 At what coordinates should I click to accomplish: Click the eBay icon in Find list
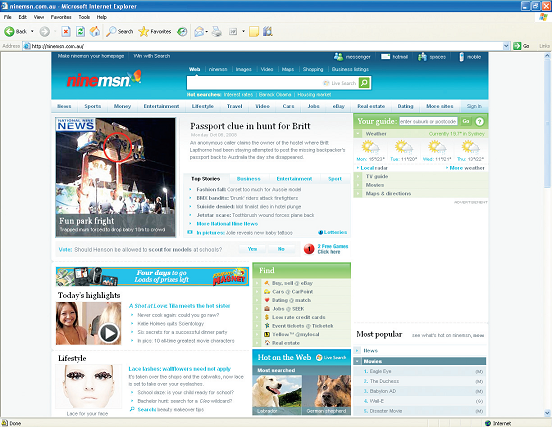tap(267, 283)
